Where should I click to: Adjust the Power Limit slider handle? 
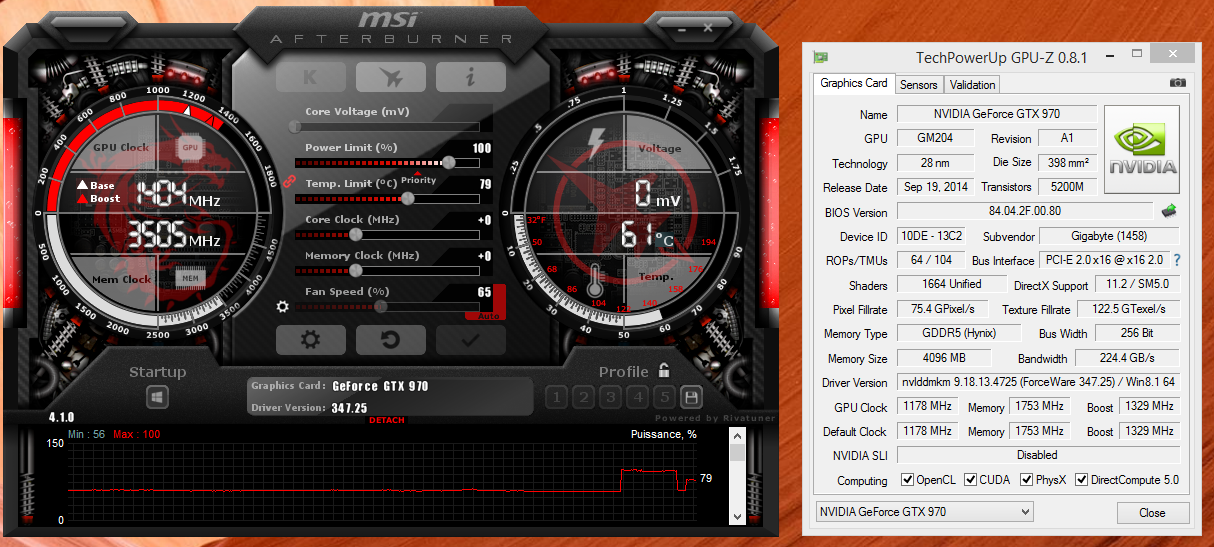click(x=449, y=162)
